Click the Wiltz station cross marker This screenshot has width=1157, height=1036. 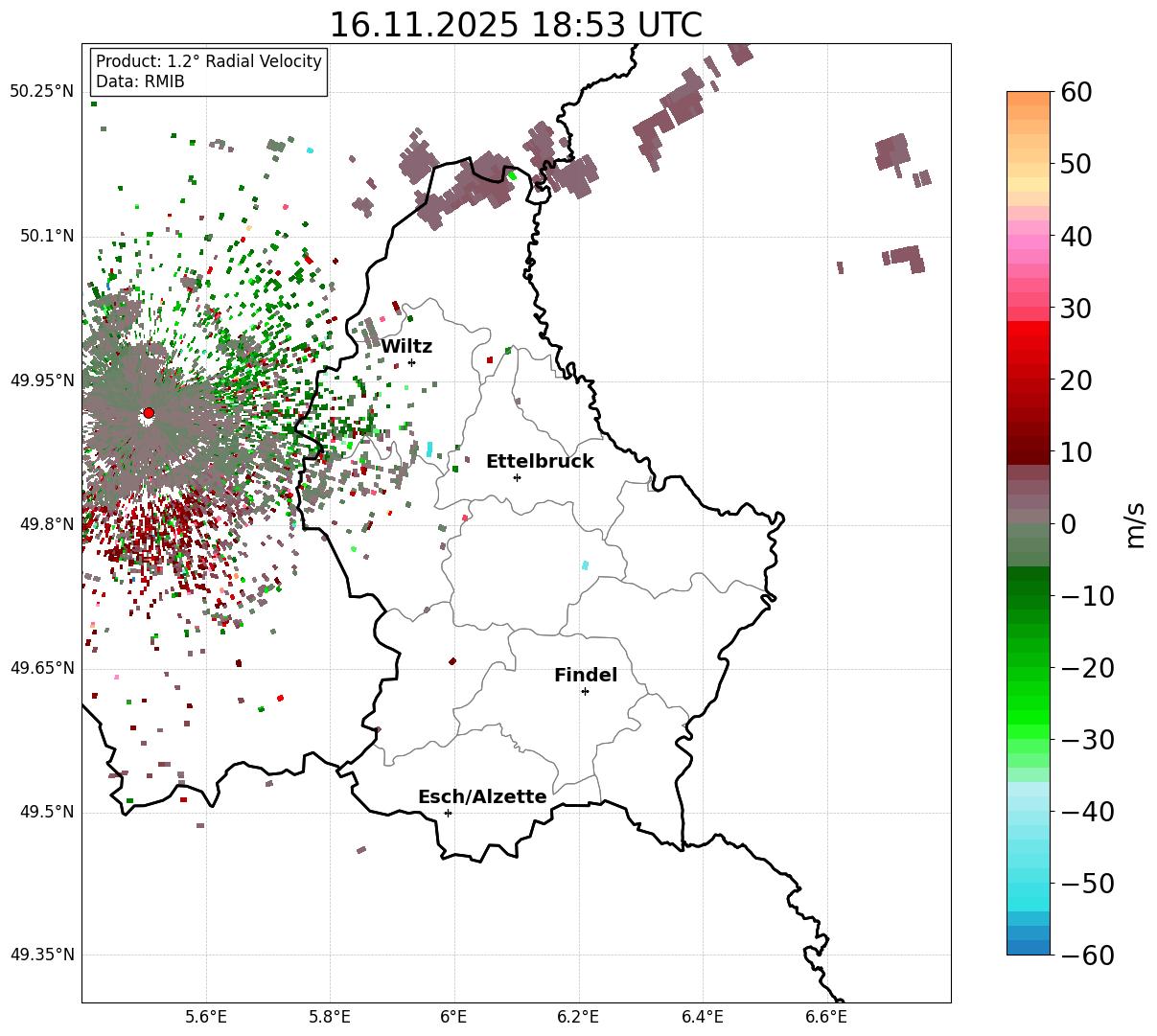411,362
